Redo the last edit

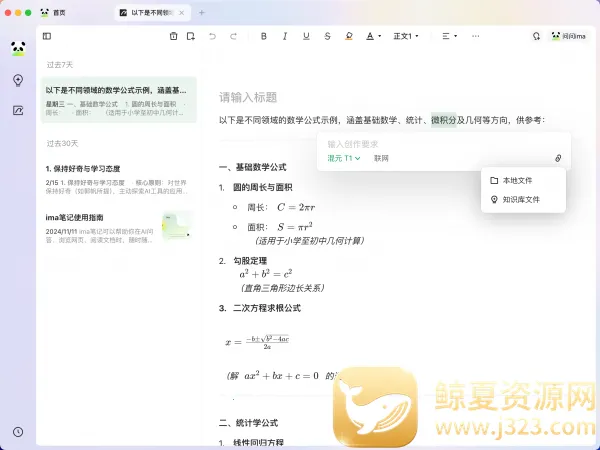click(233, 36)
